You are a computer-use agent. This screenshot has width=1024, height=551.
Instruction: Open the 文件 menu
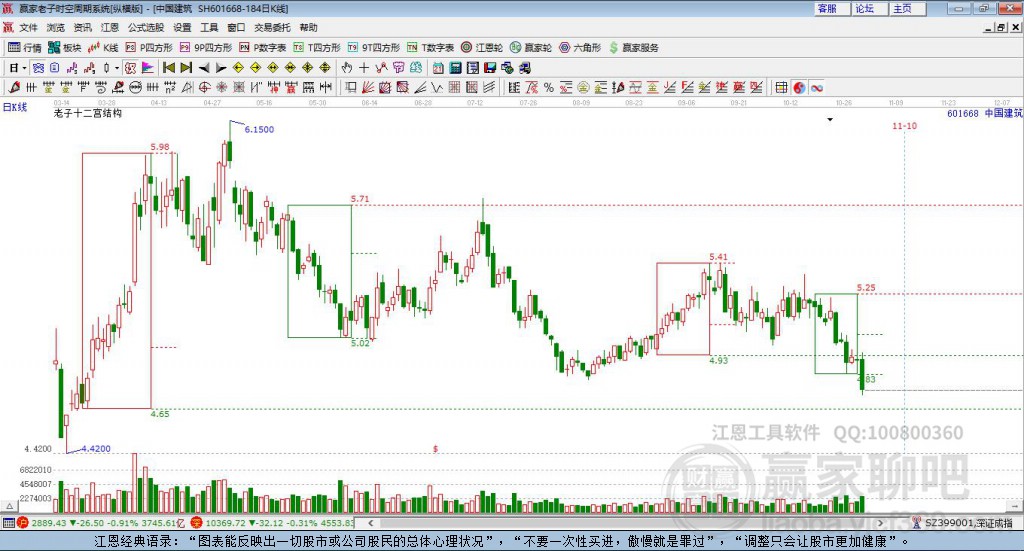pos(28,27)
